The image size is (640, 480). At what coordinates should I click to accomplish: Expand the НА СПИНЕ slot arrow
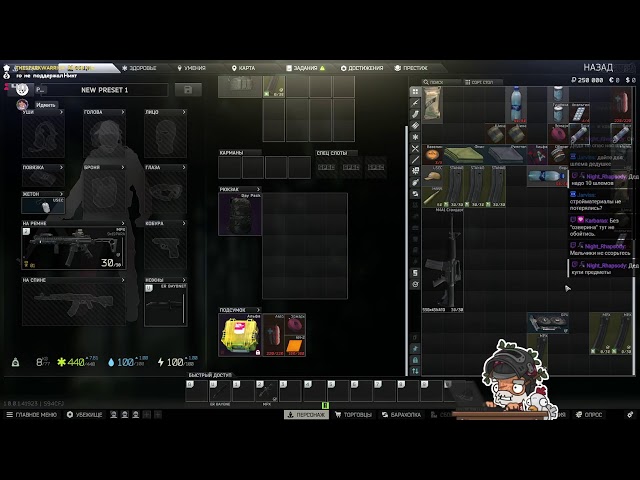[x=122, y=280]
